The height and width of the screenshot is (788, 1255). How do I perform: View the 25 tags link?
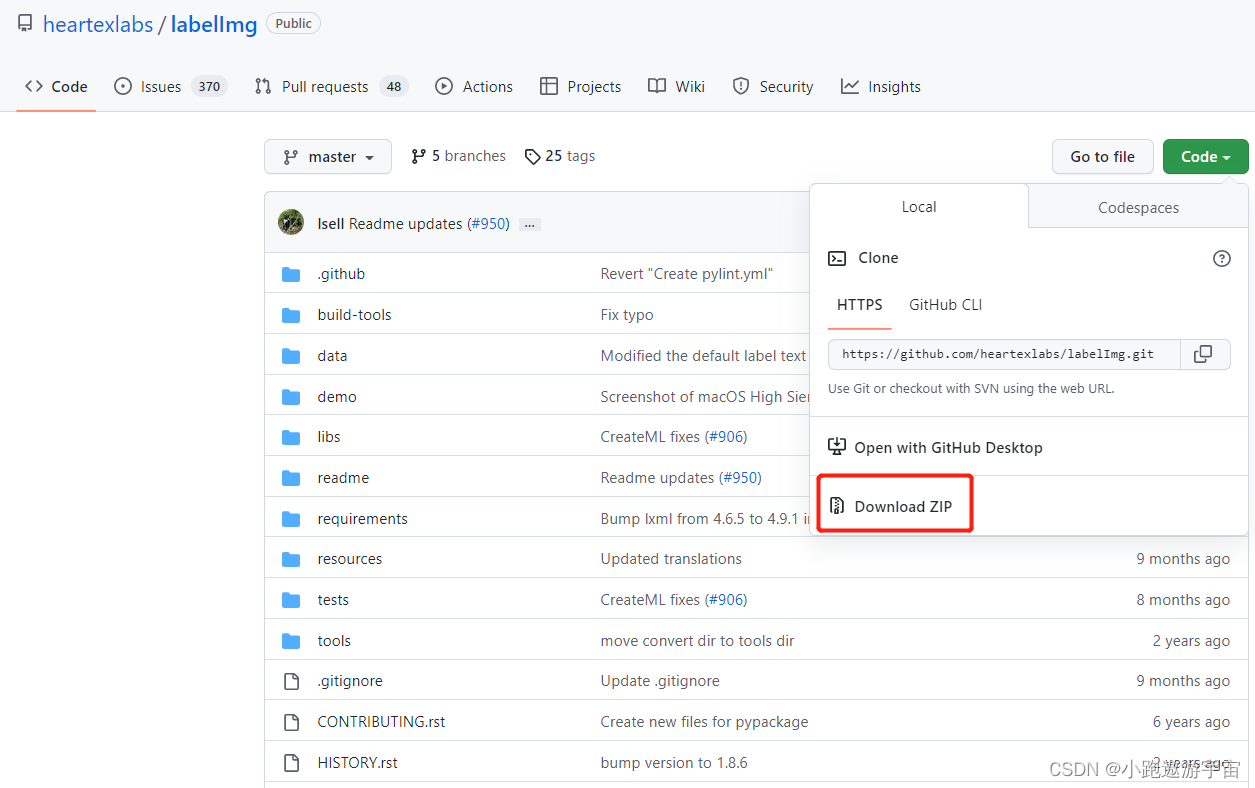(560, 156)
